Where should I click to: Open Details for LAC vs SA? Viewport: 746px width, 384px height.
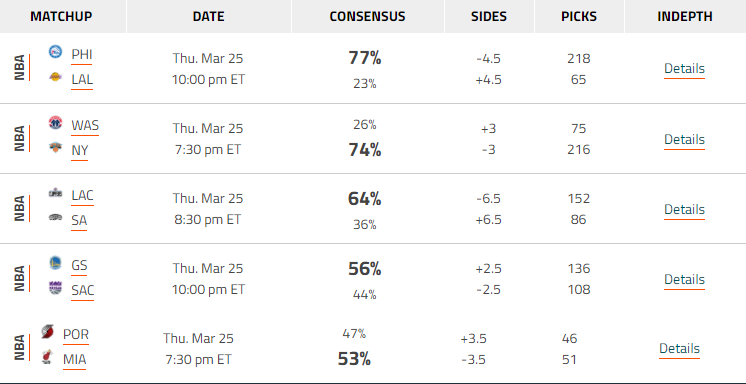pos(684,210)
